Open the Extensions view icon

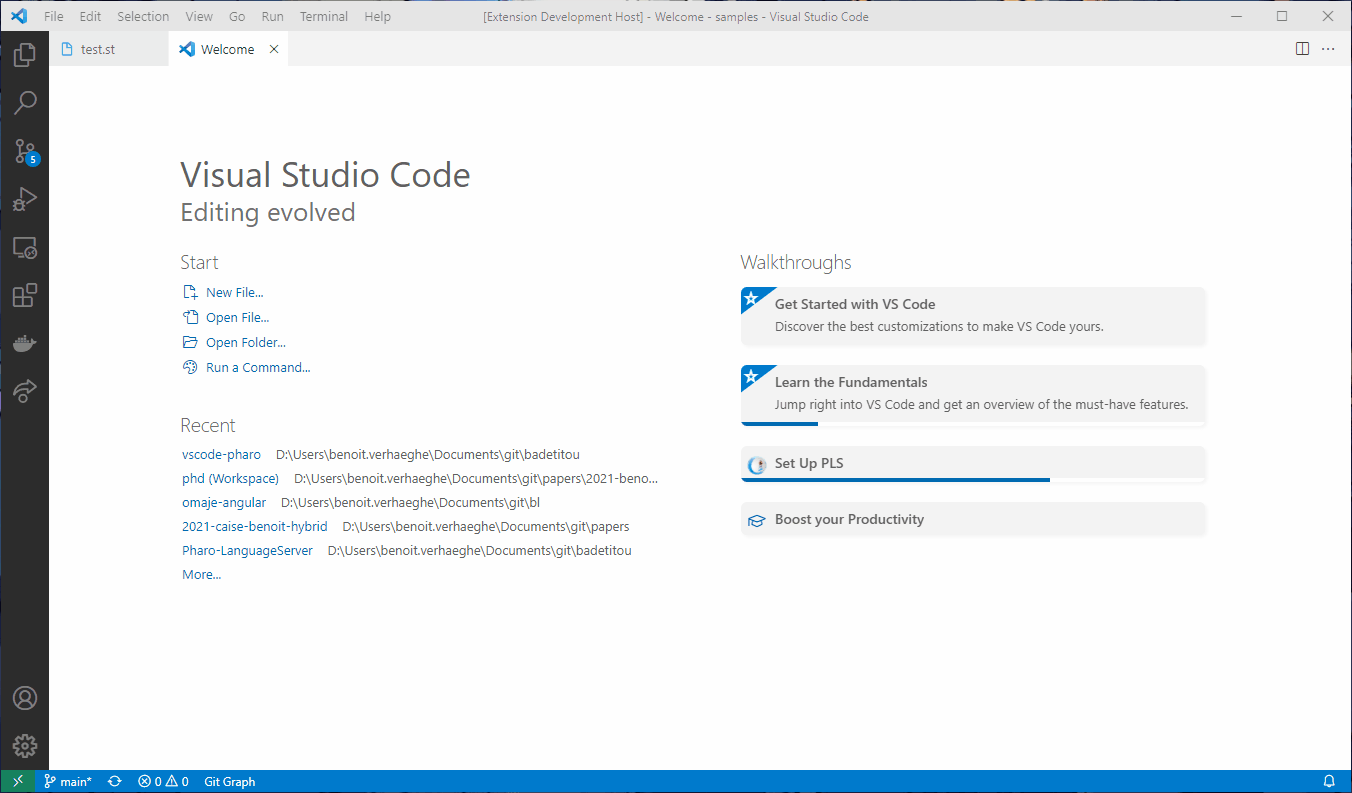tap(24, 295)
